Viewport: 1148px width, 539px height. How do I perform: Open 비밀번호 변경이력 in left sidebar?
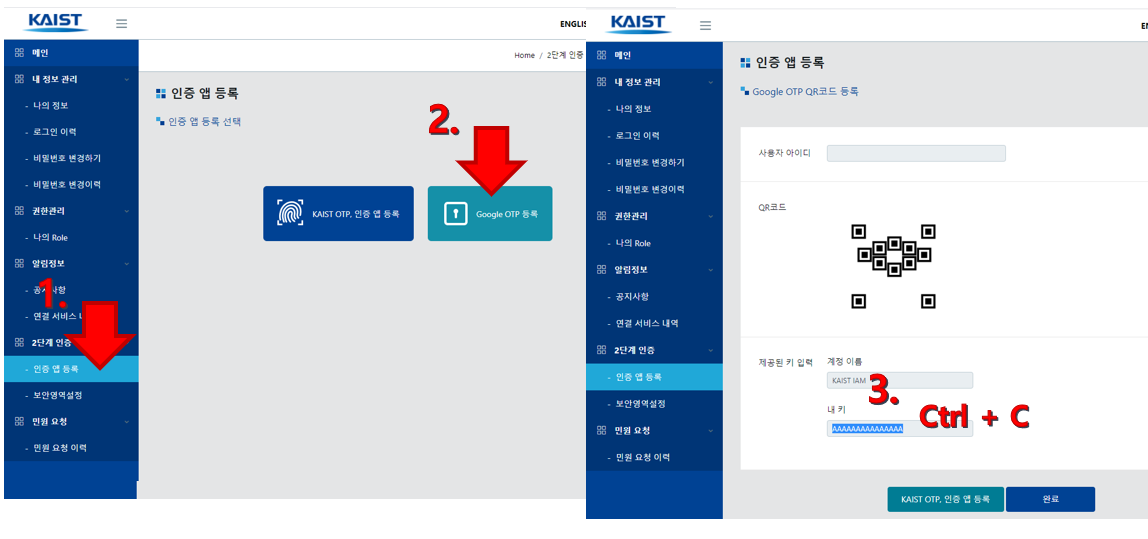tap(67, 185)
